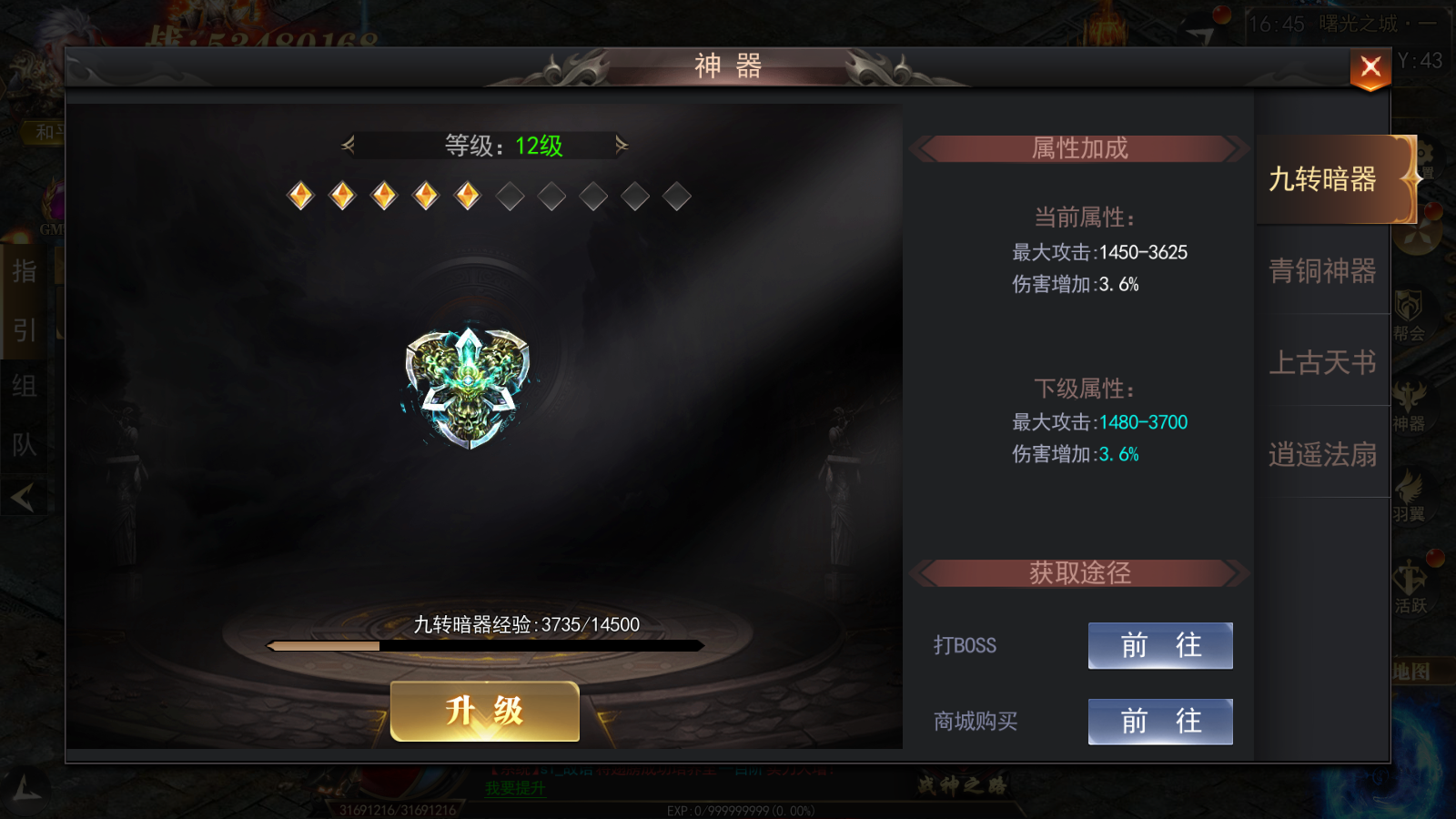Image resolution: width=1456 pixels, height=819 pixels.
Task: Close the 神器 window with X
Action: tap(1370, 68)
